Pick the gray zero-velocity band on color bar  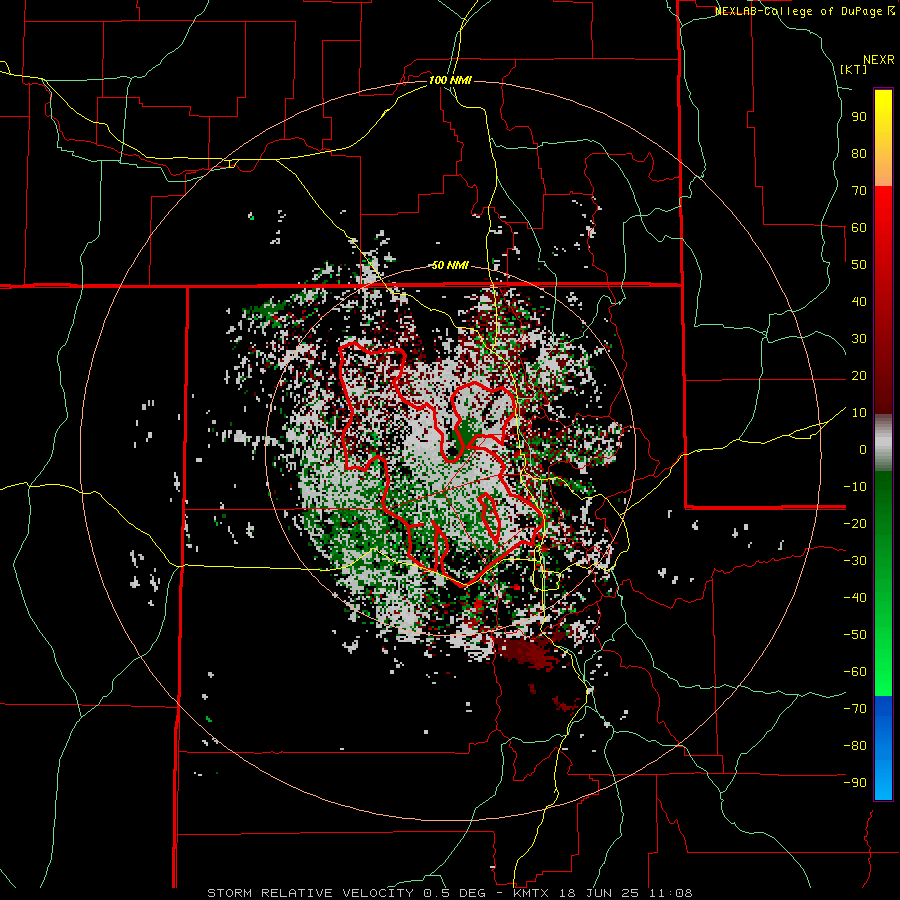883,443
